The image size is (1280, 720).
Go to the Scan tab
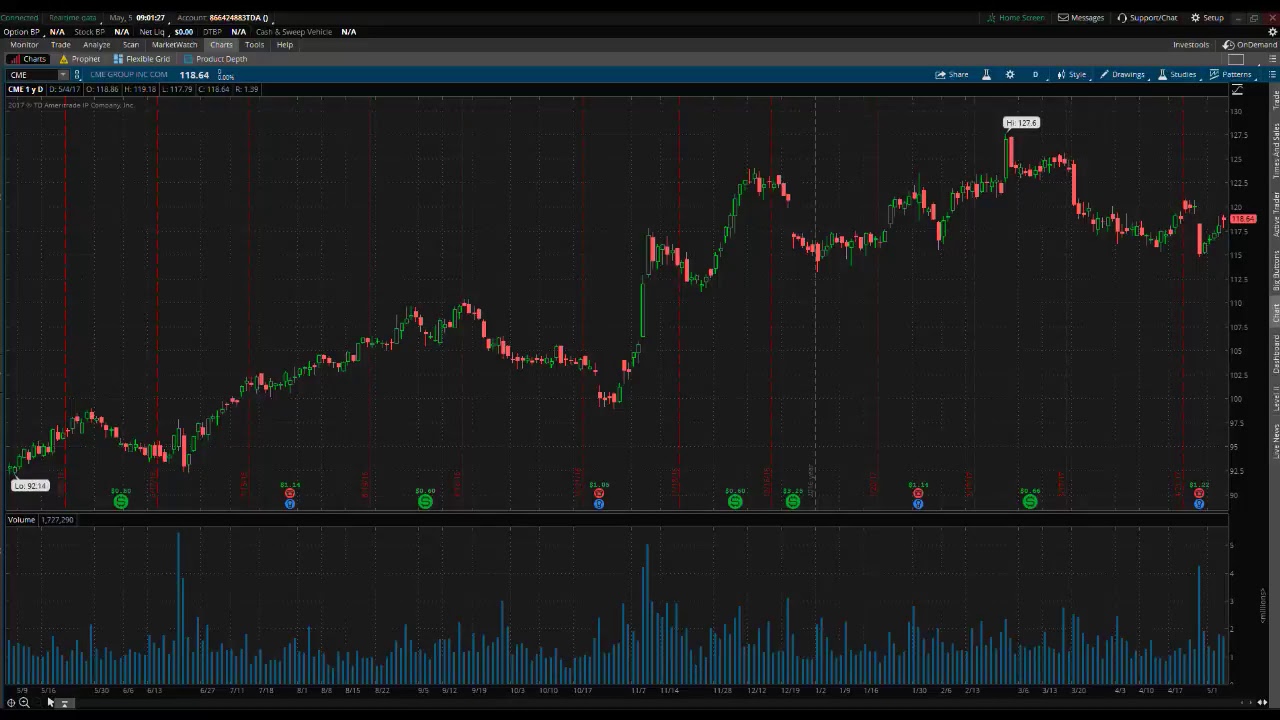[131, 45]
